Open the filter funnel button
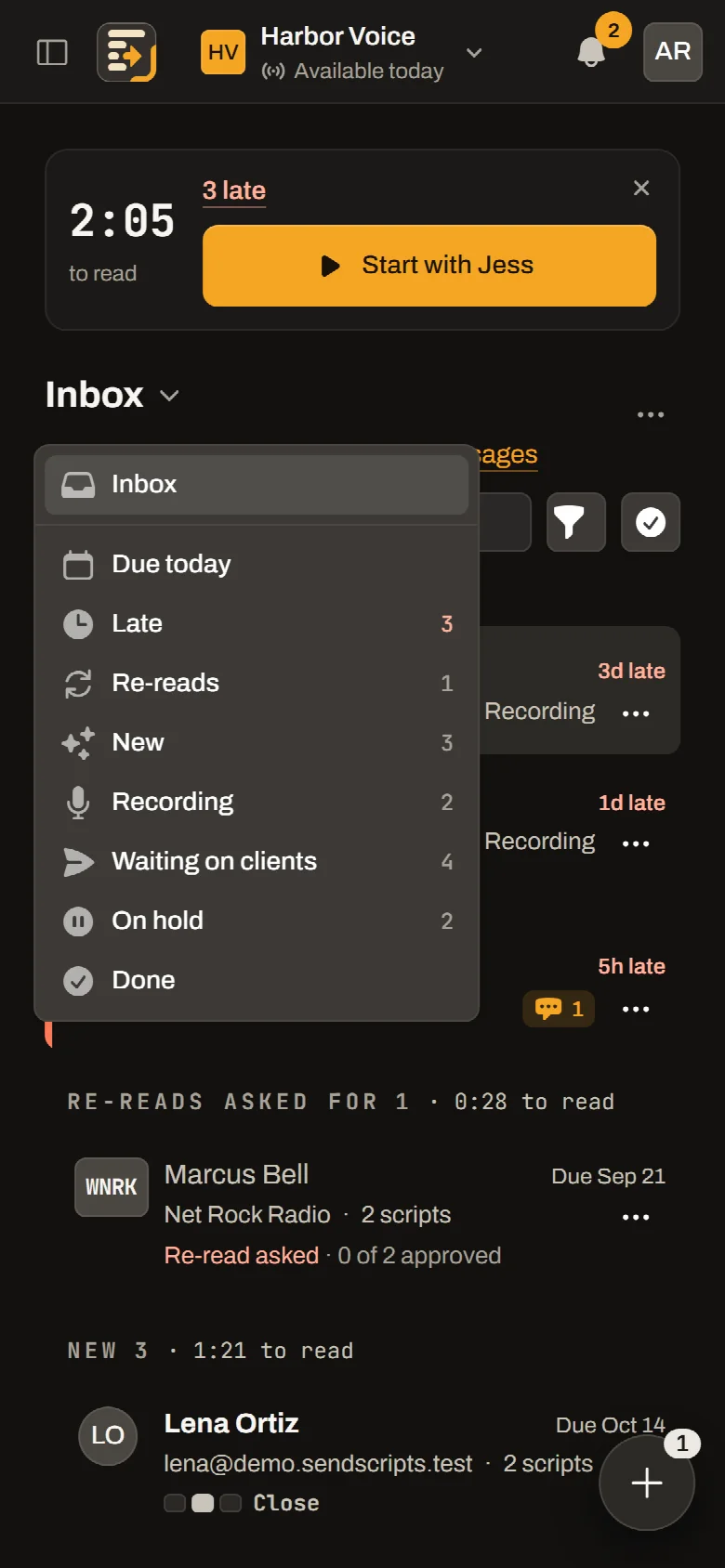Screen dimensions: 725x1568 point(576,522)
